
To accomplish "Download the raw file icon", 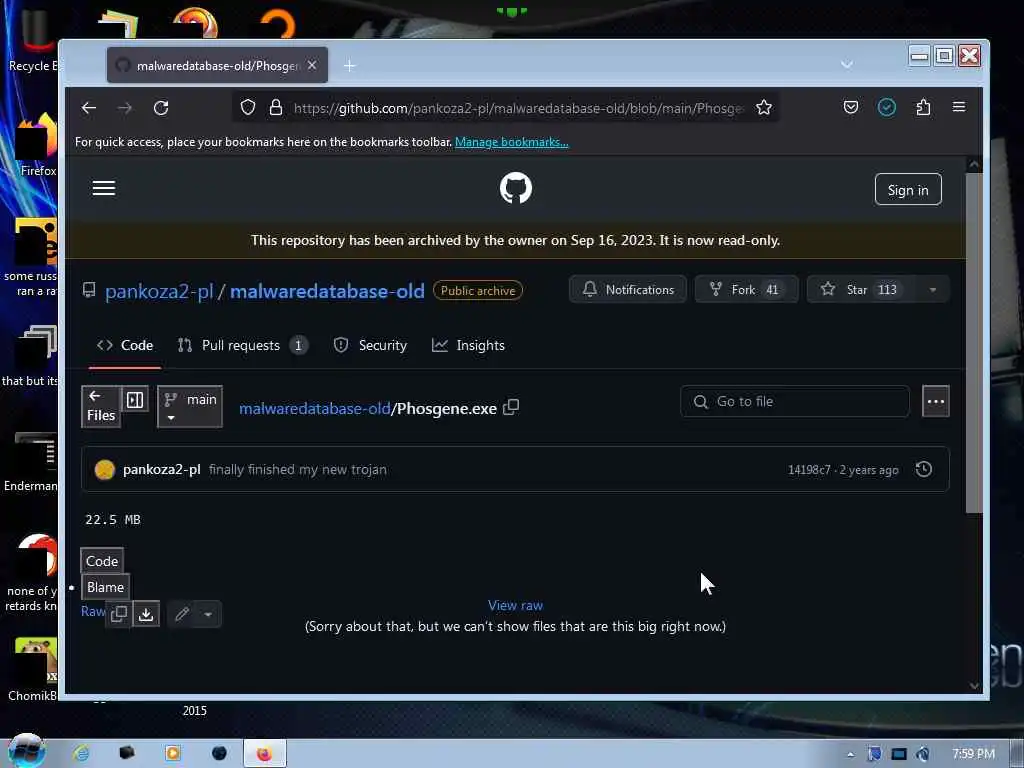I will 146,614.
